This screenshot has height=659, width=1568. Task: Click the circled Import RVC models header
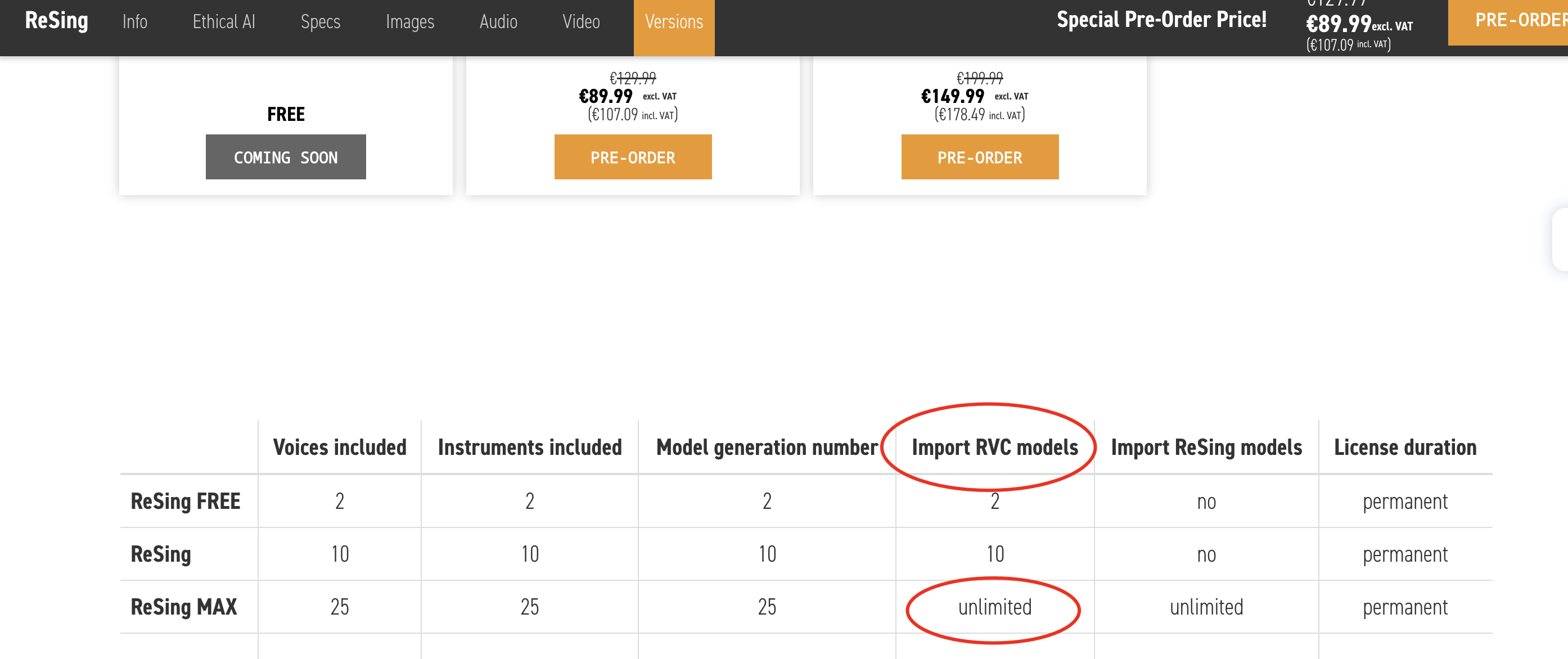[x=994, y=447]
